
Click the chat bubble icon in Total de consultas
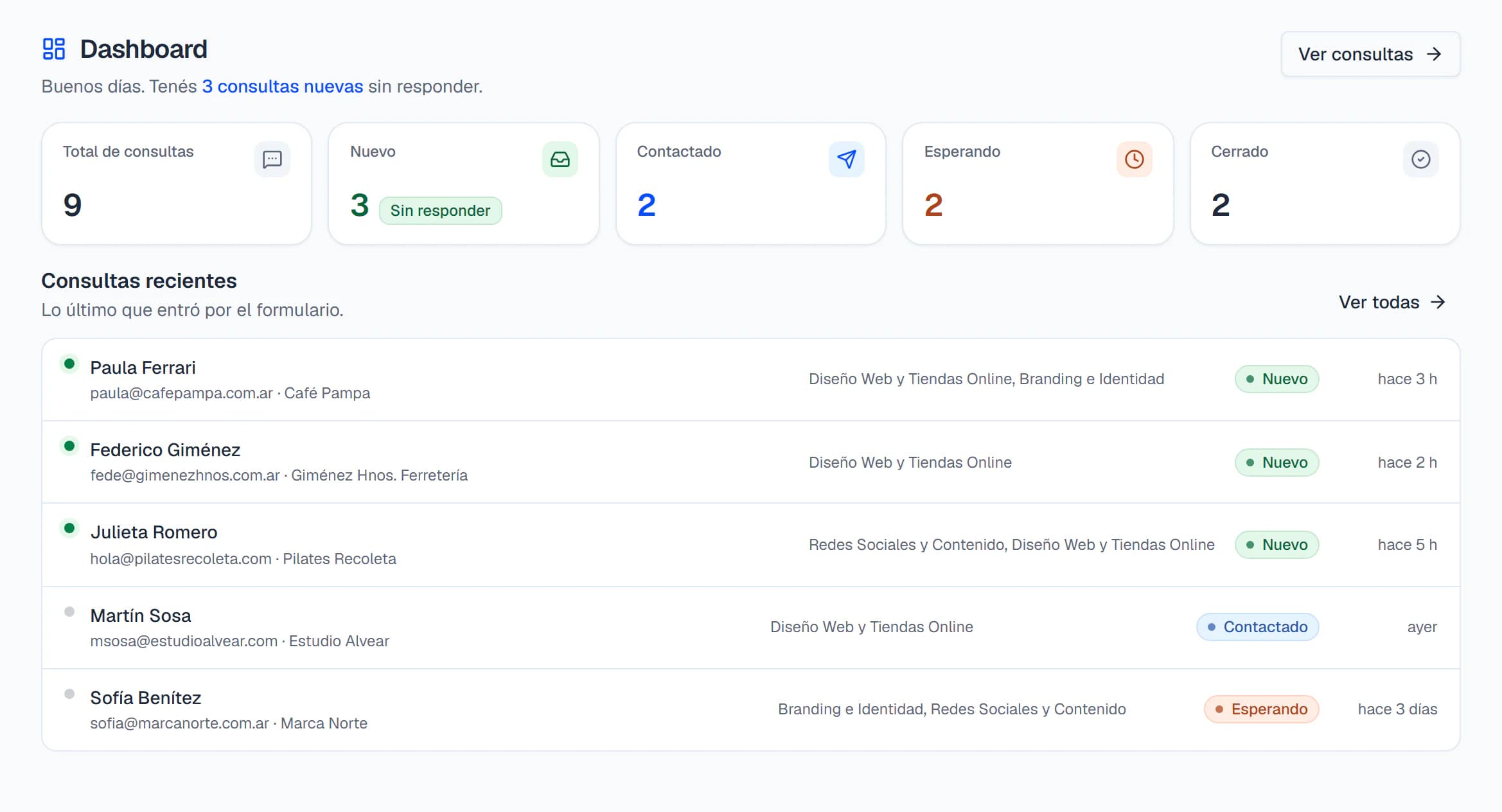(x=272, y=159)
